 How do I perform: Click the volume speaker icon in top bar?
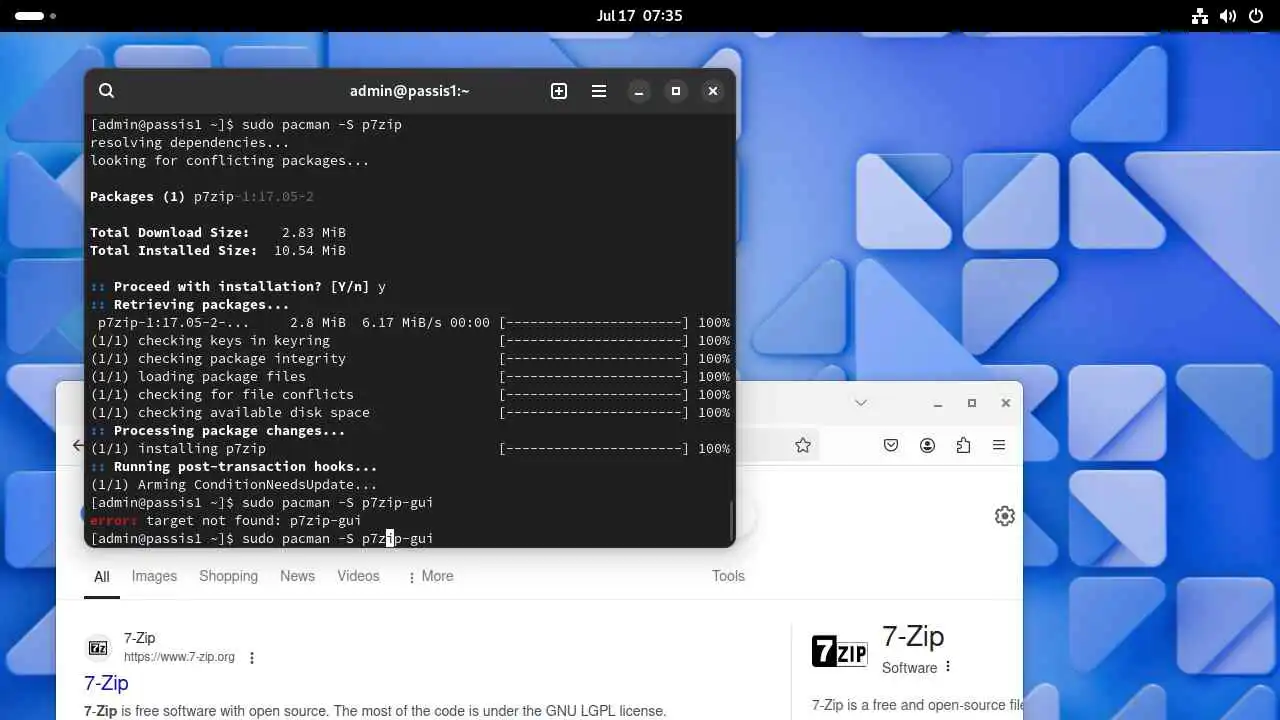pos(1228,16)
